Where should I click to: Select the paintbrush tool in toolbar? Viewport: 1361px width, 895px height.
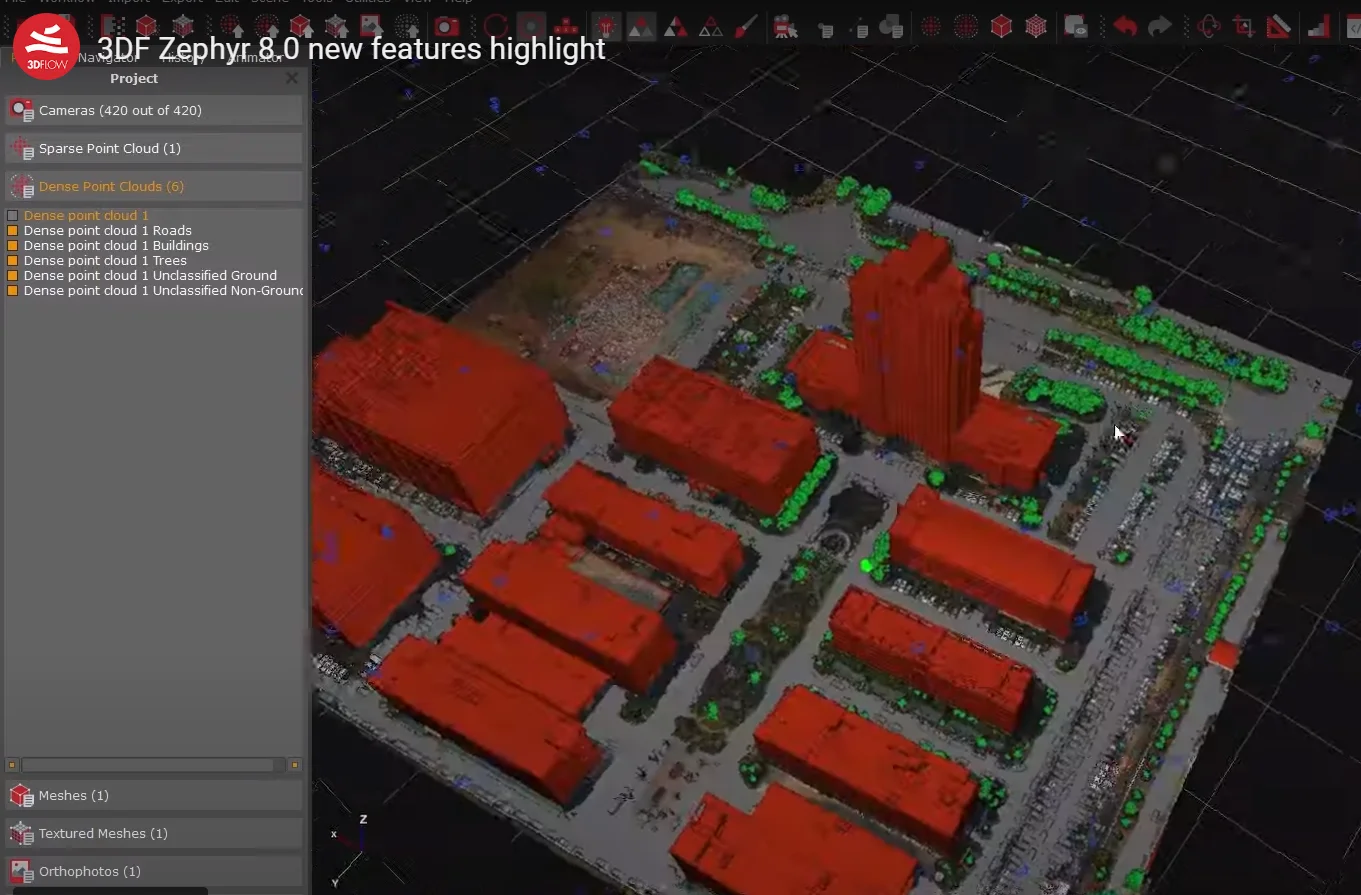[745, 27]
